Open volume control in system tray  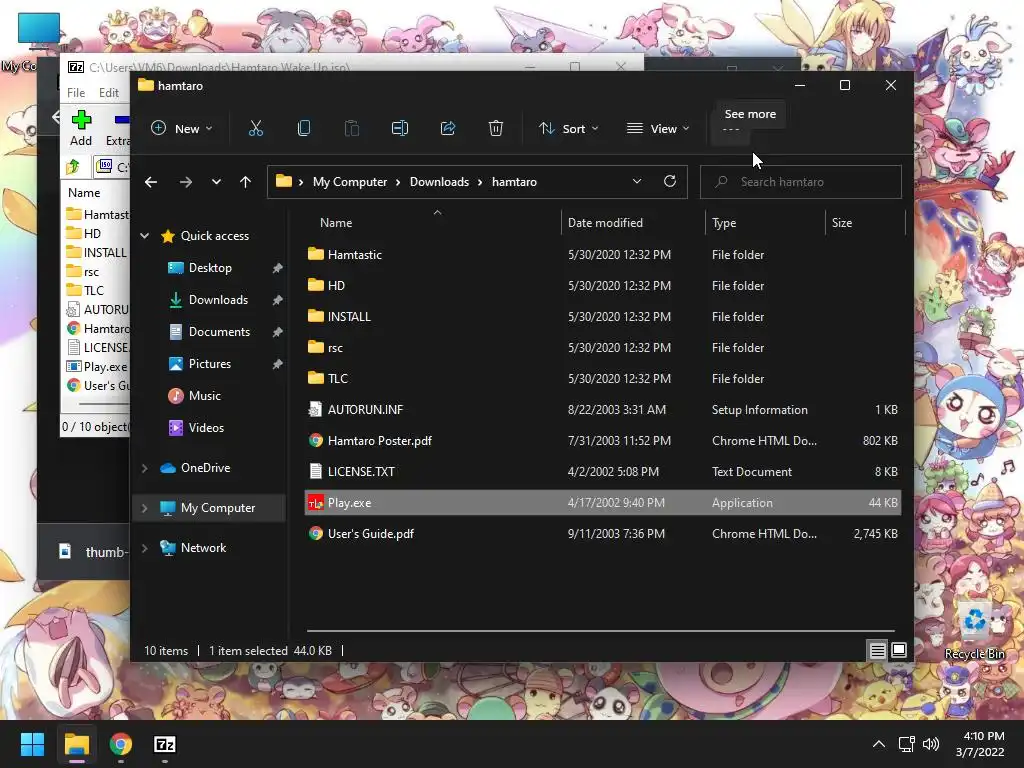[931, 744]
